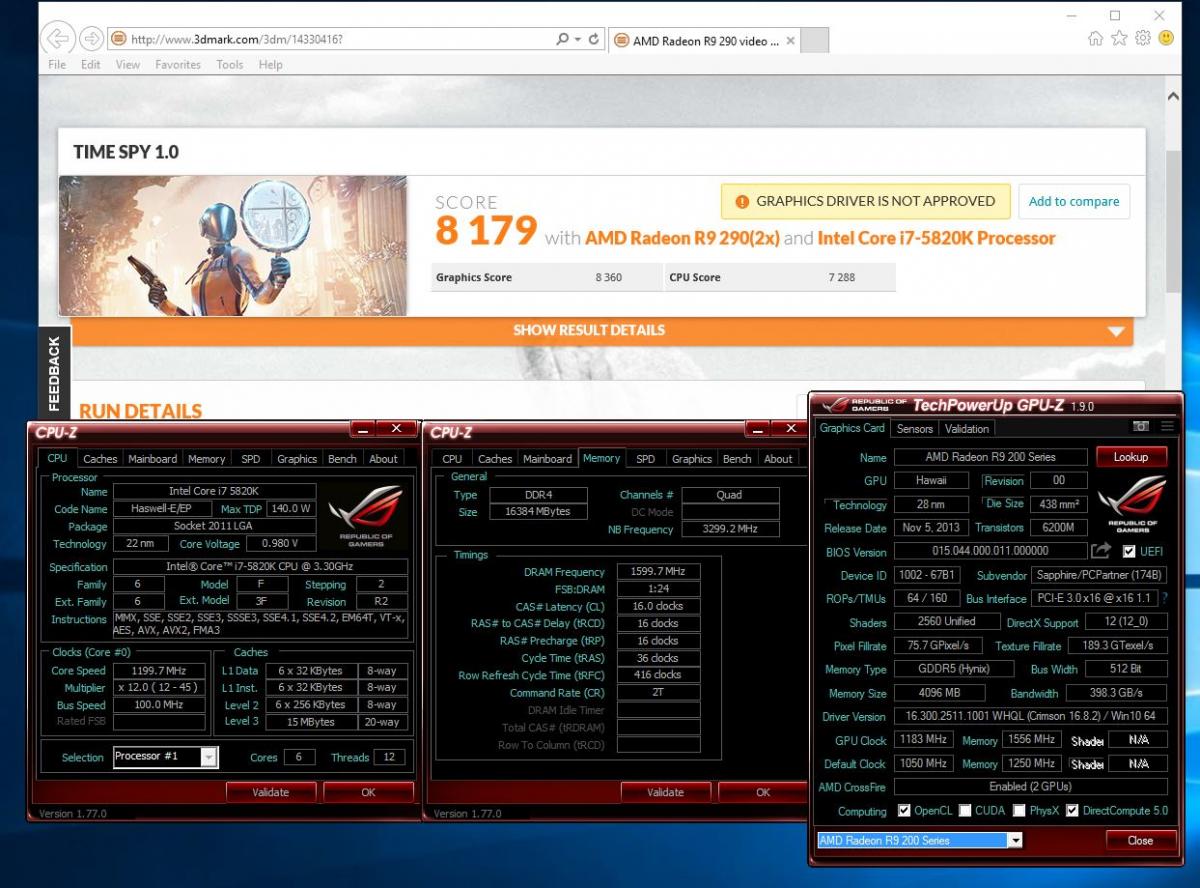This screenshot has height=888, width=1200.
Task: Click the BIOS export arrow icon in GPU-Z
Action: tap(1101, 551)
